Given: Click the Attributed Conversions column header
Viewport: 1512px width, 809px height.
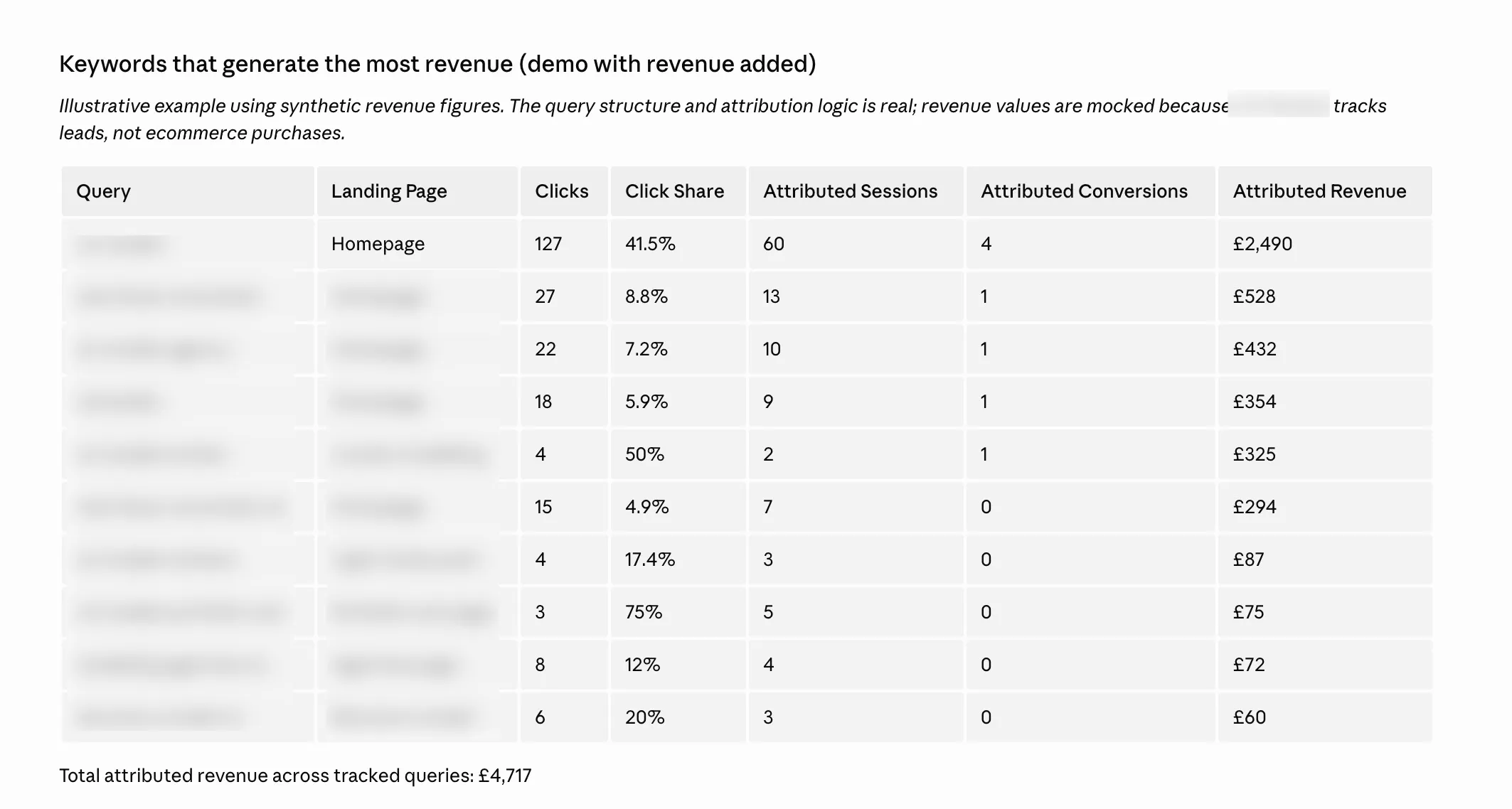Looking at the screenshot, I should coord(1084,191).
